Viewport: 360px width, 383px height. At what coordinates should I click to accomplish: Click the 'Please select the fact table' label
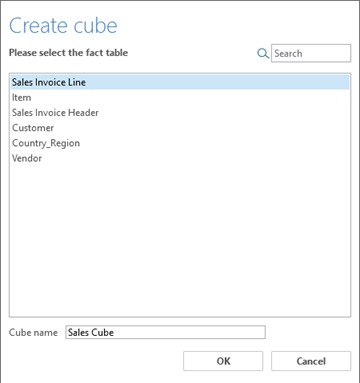[x=68, y=53]
